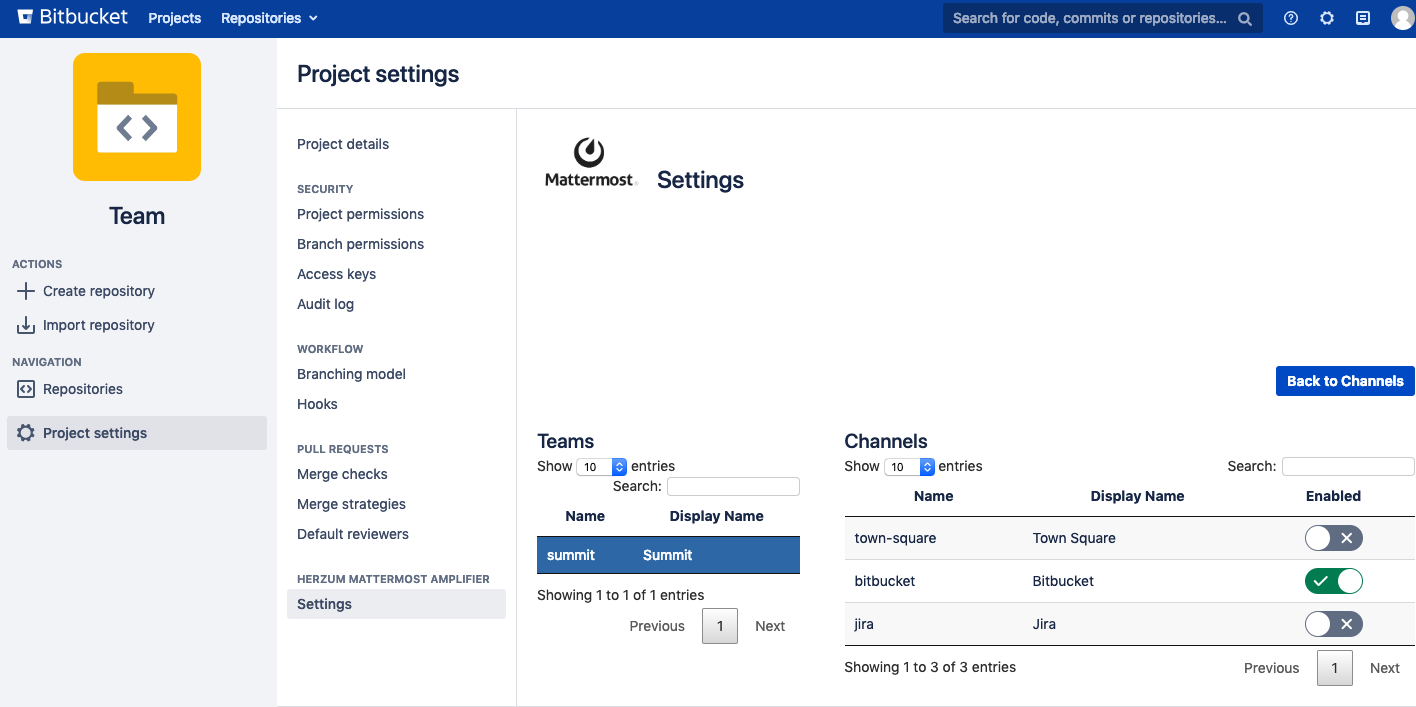Image resolution: width=1416 pixels, height=707 pixels.
Task: Open Branch permissions settings page
Action: [x=360, y=244]
